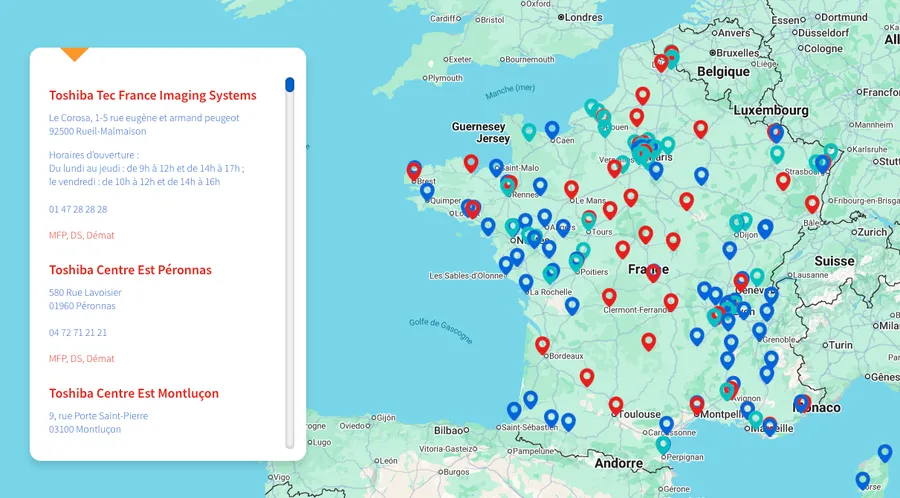900x498 pixels.
Task: Click the dealer list scrollbar thumb
Action: tap(290, 85)
